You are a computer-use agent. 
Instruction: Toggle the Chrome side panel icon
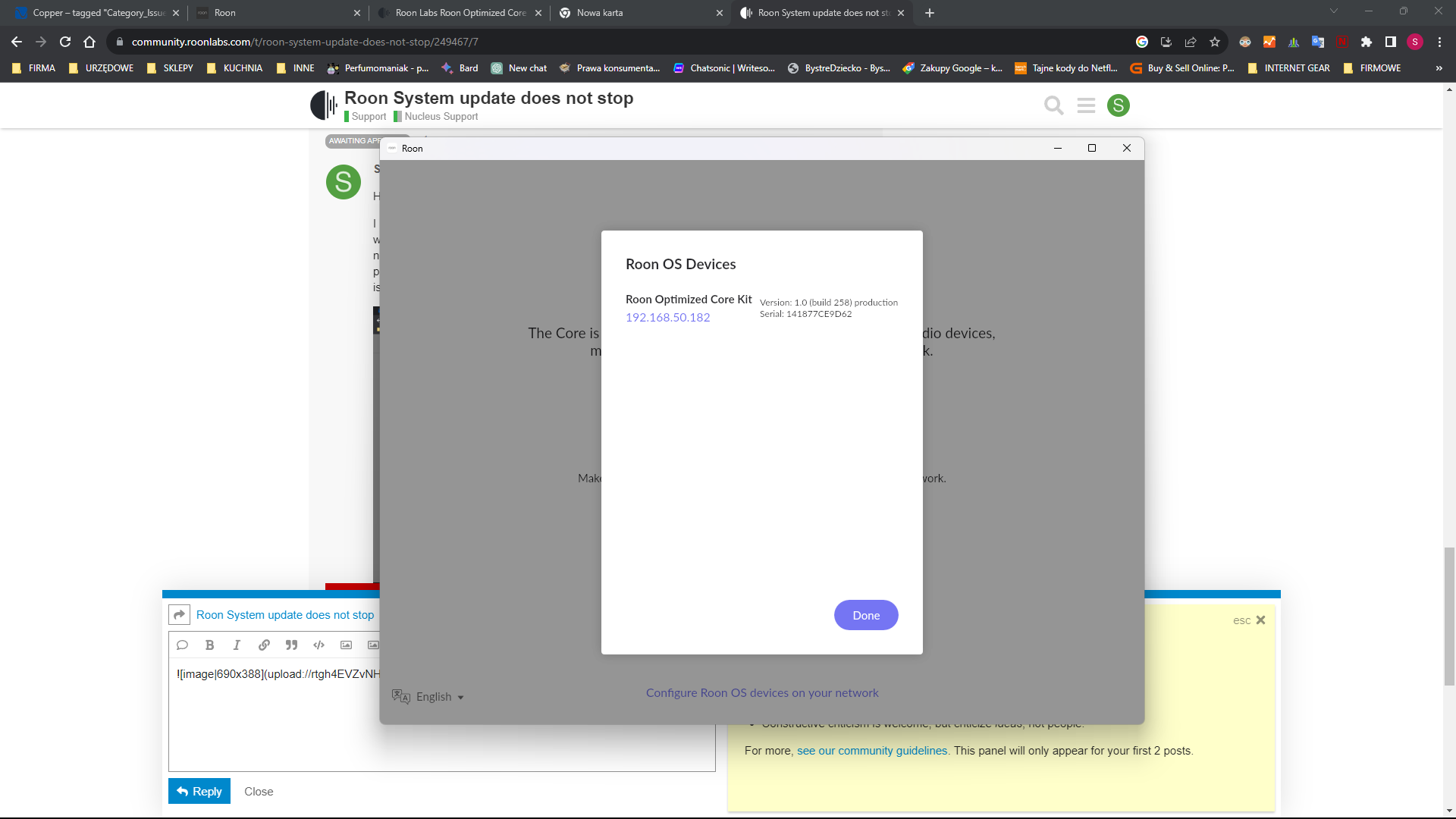(1391, 42)
